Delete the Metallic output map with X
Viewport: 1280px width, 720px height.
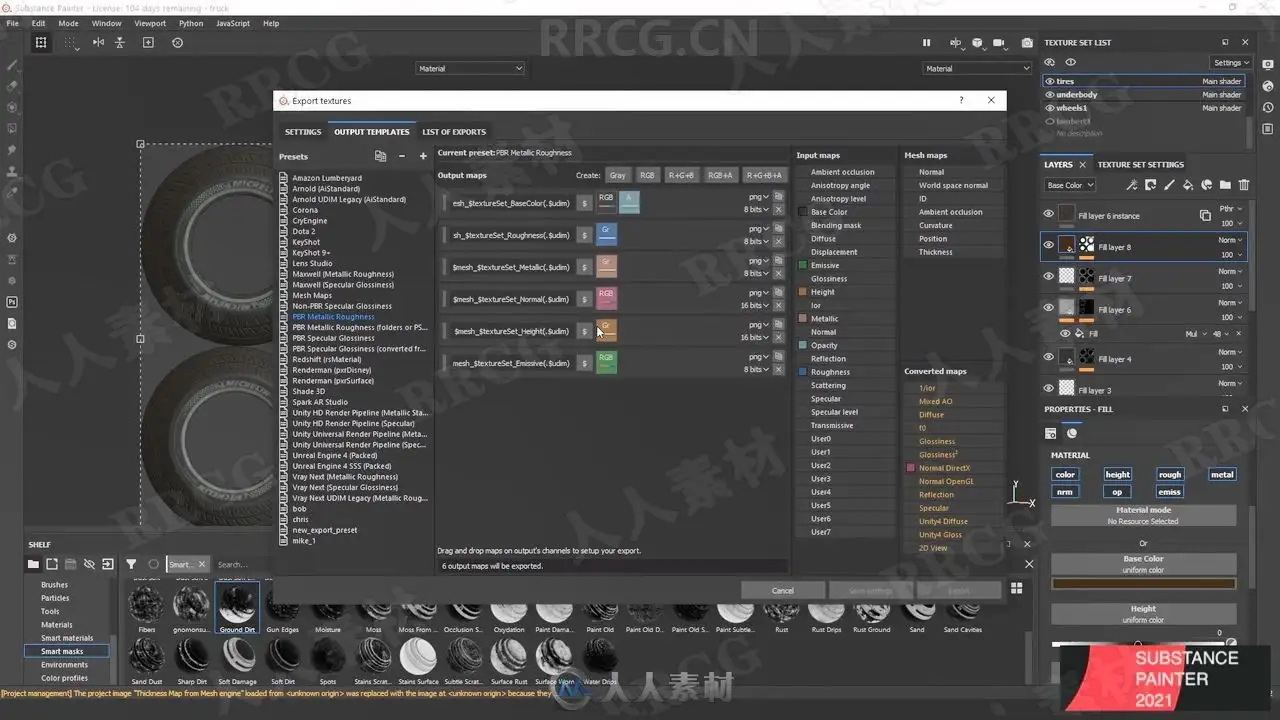tap(778, 273)
